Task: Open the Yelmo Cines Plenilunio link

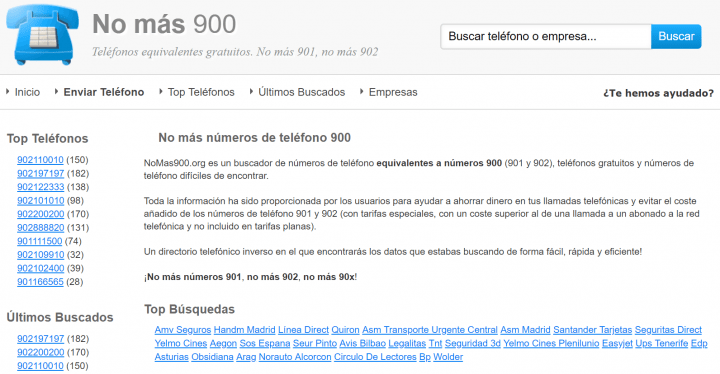Action: pyautogui.click(x=551, y=343)
